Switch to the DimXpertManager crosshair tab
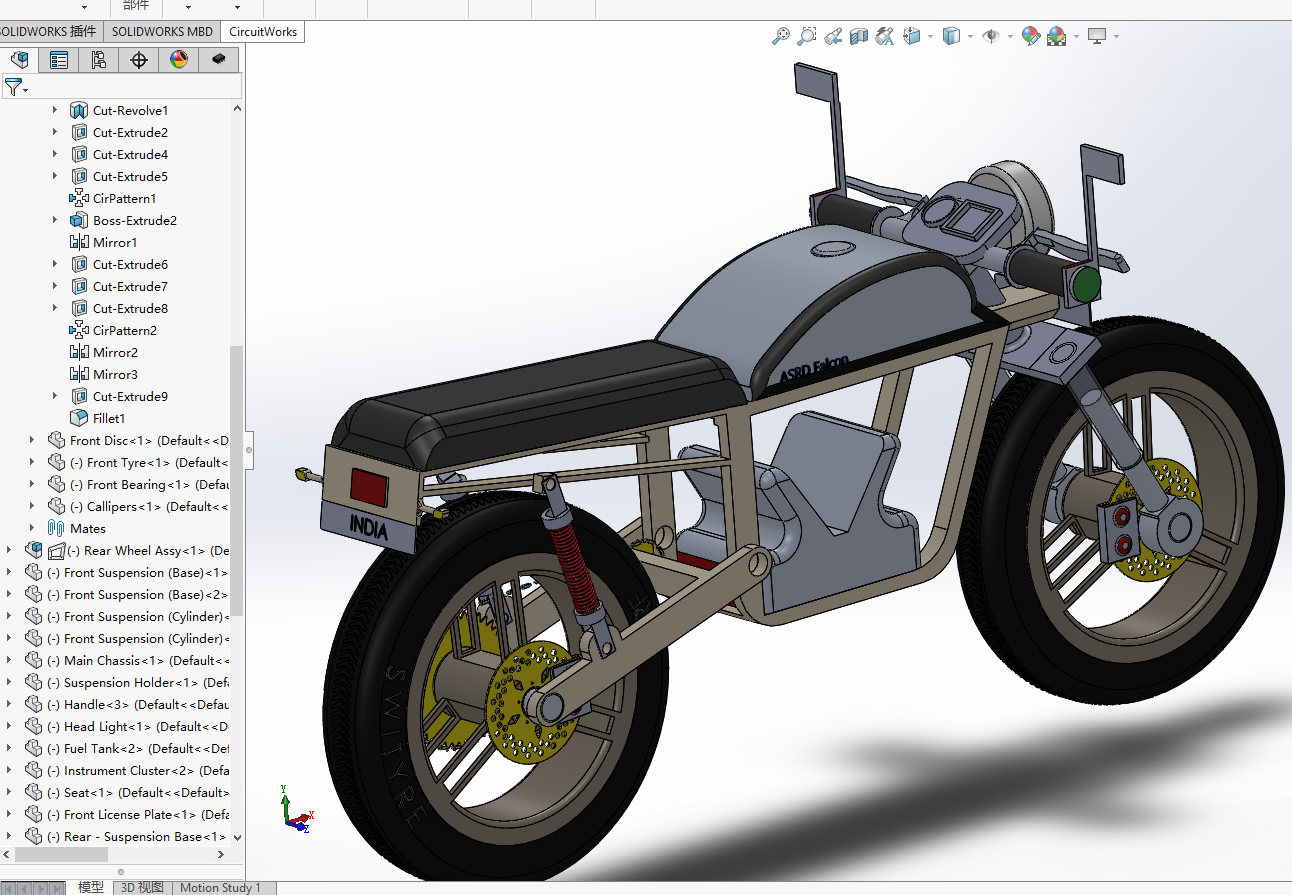The image size is (1292, 895). pos(139,60)
